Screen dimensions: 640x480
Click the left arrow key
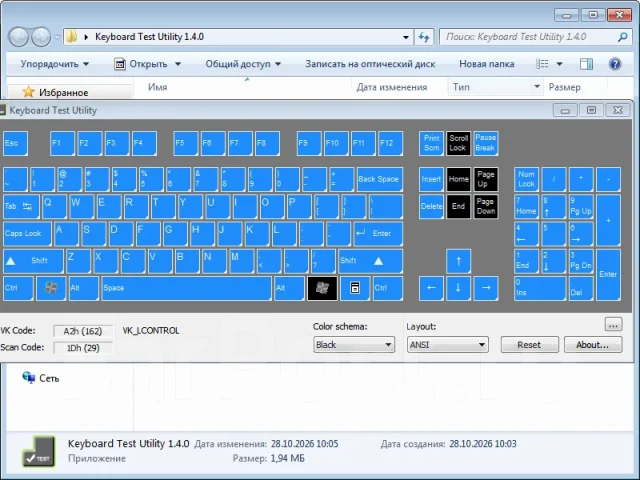click(431, 288)
